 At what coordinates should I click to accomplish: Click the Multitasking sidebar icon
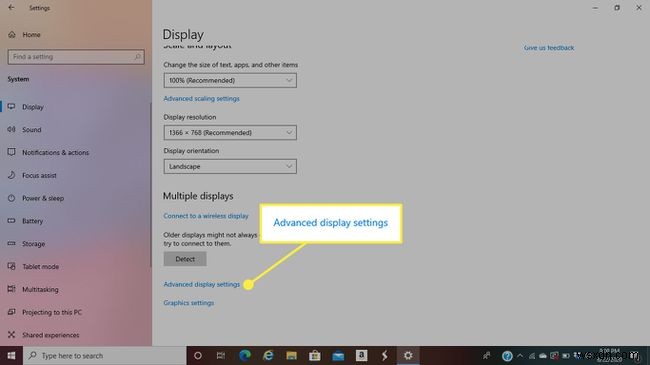coord(12,289)
